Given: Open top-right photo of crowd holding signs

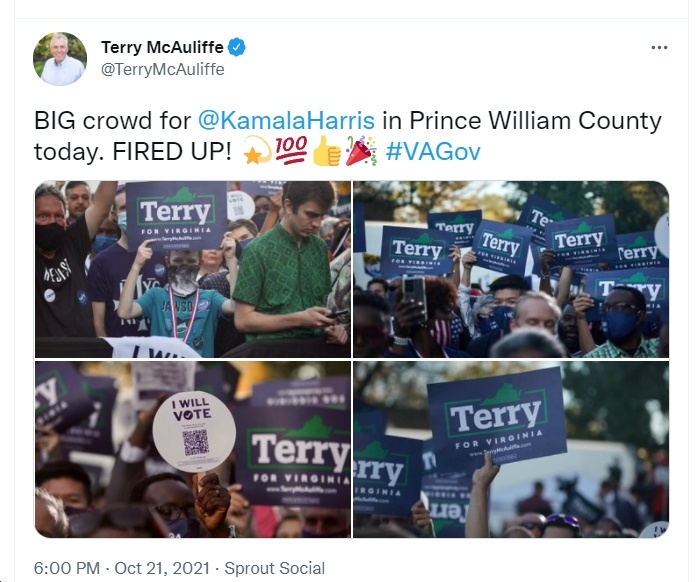Looking at the screenshot, I should tap(511, 269).
